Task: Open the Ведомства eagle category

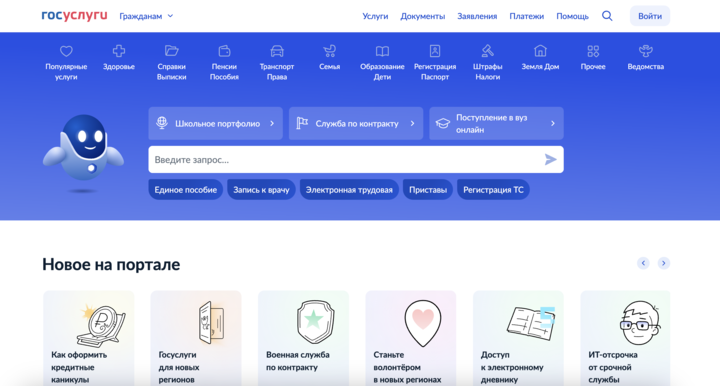Action: [x=646, y=58]
